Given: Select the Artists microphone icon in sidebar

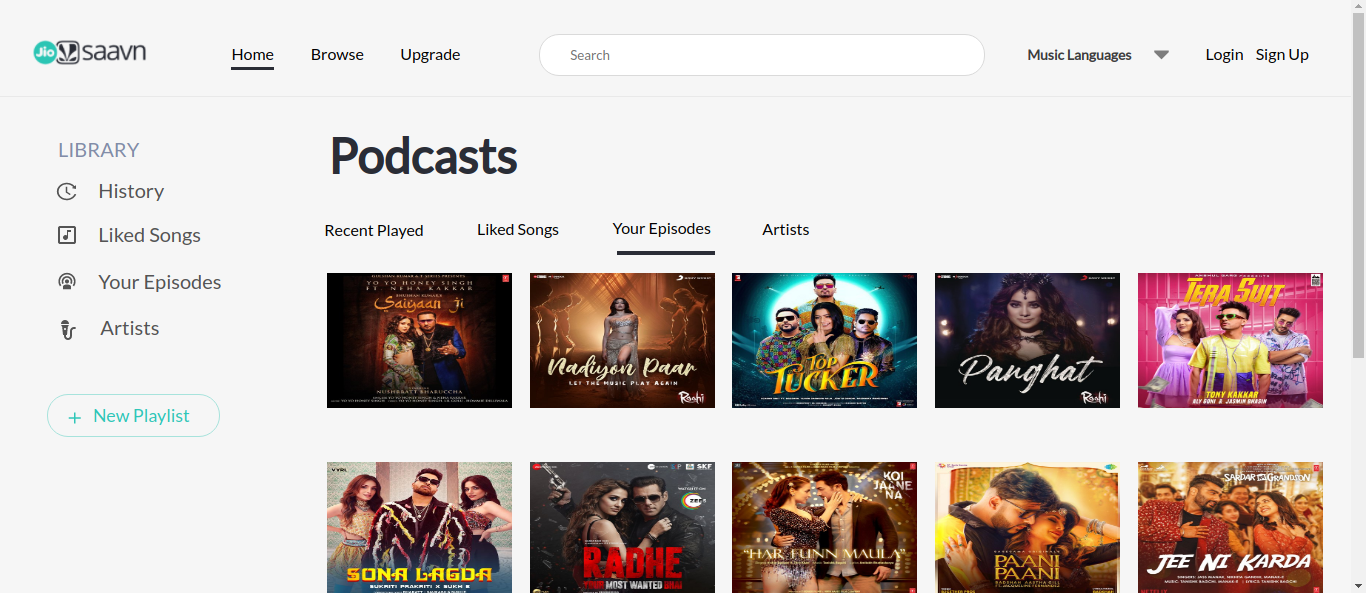Looking at the screenshot, I should coord(66,327).
